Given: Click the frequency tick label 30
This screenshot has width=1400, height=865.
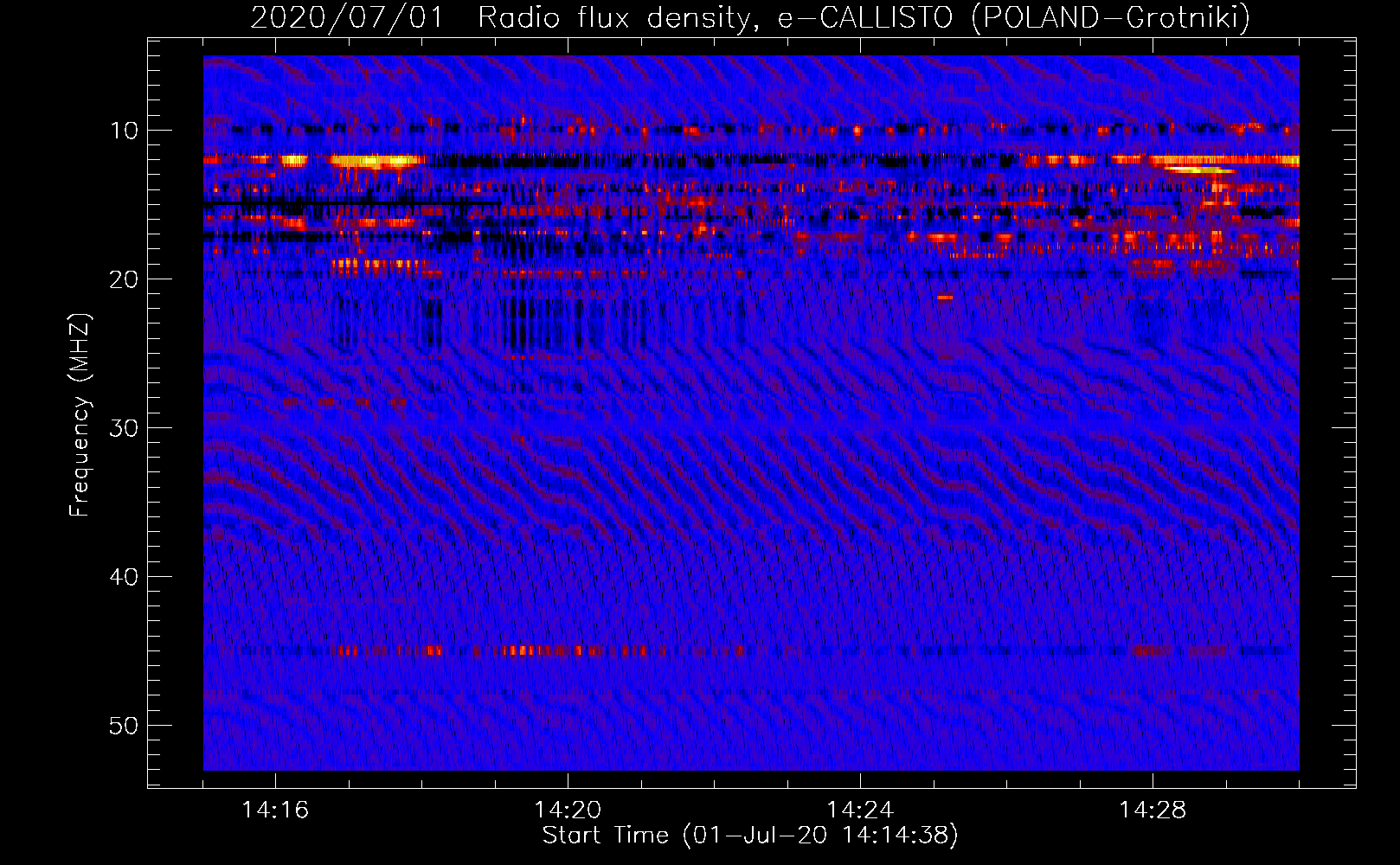Looking at the screenshot, I should [125, 428].
